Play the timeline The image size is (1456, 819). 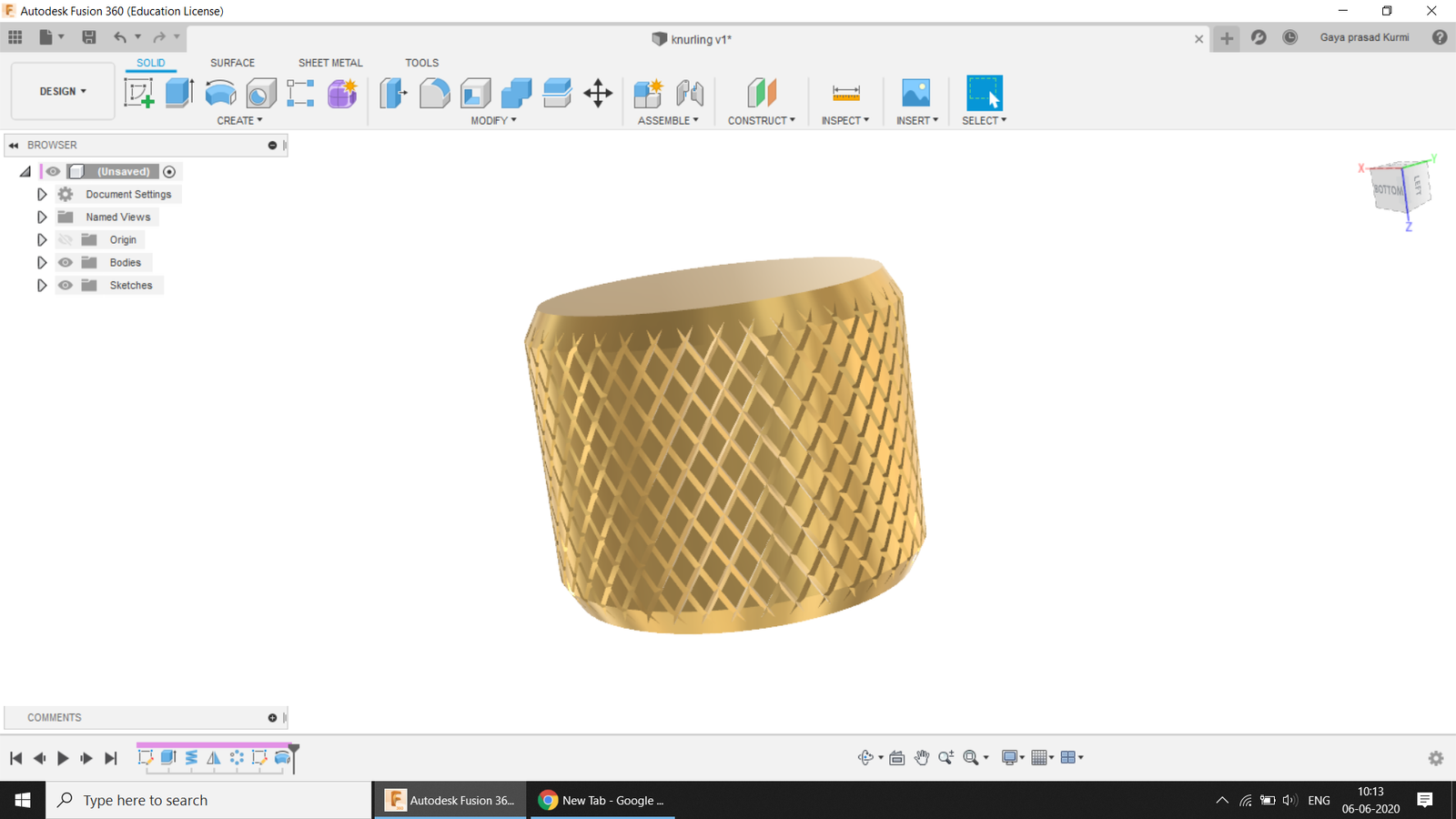point(63,758)
